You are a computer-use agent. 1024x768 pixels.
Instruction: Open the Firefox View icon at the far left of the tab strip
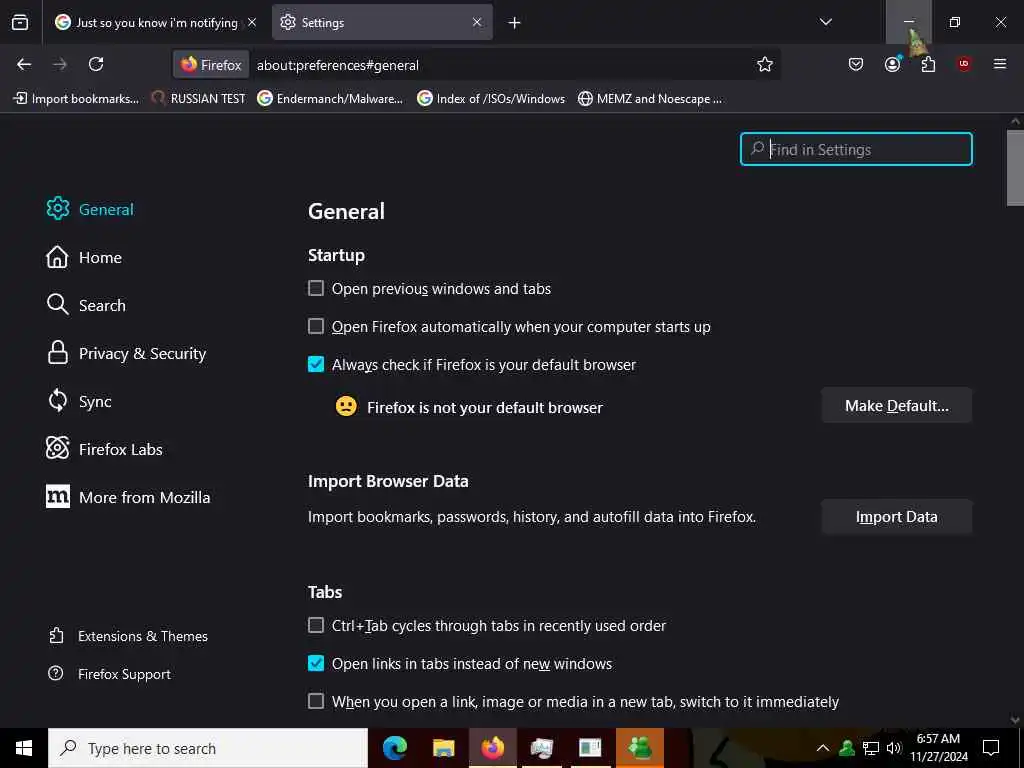click(20, 22)
